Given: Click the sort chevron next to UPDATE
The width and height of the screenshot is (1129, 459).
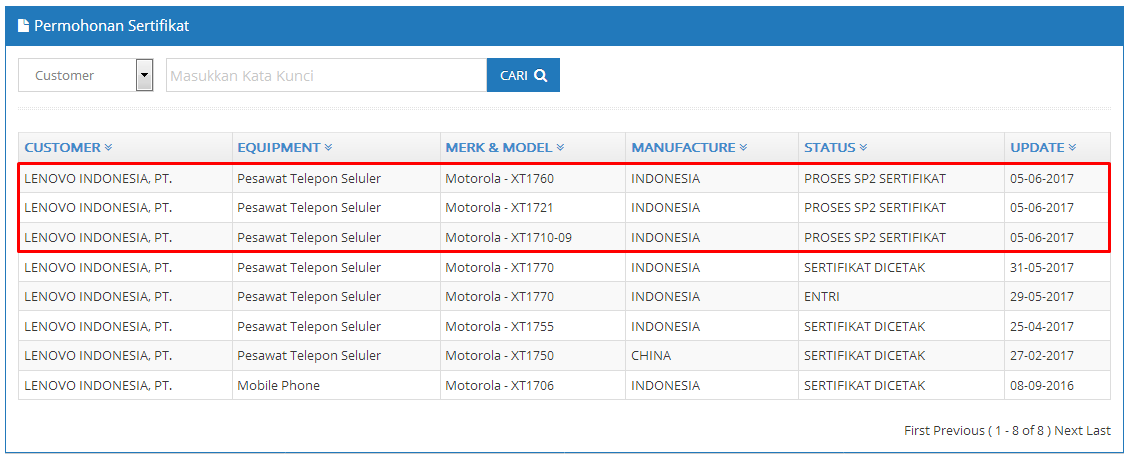Looking at the screenshot, I should click(x=1072, y=148).
